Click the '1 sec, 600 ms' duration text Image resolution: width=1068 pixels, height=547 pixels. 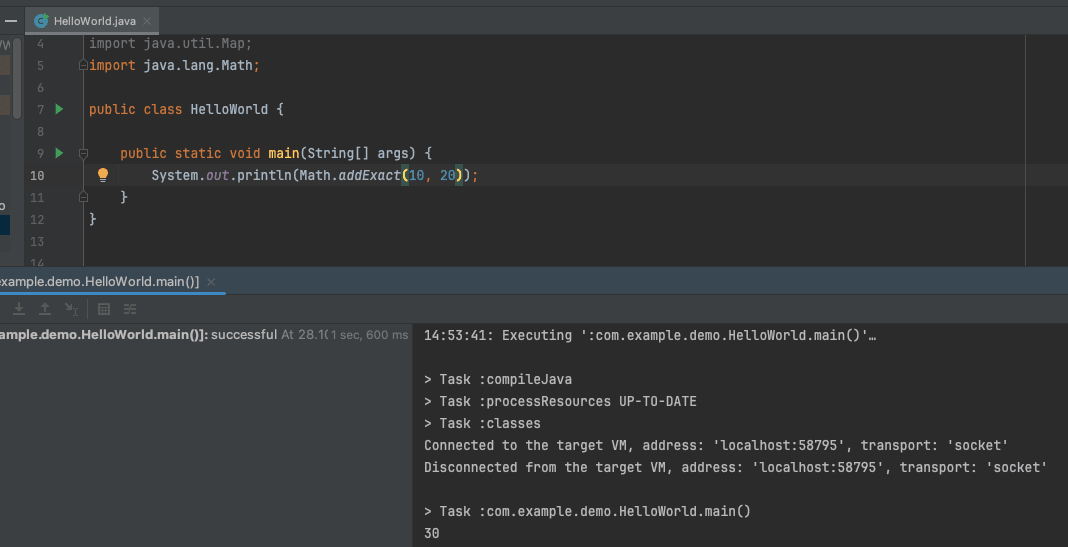click(369, 335)
